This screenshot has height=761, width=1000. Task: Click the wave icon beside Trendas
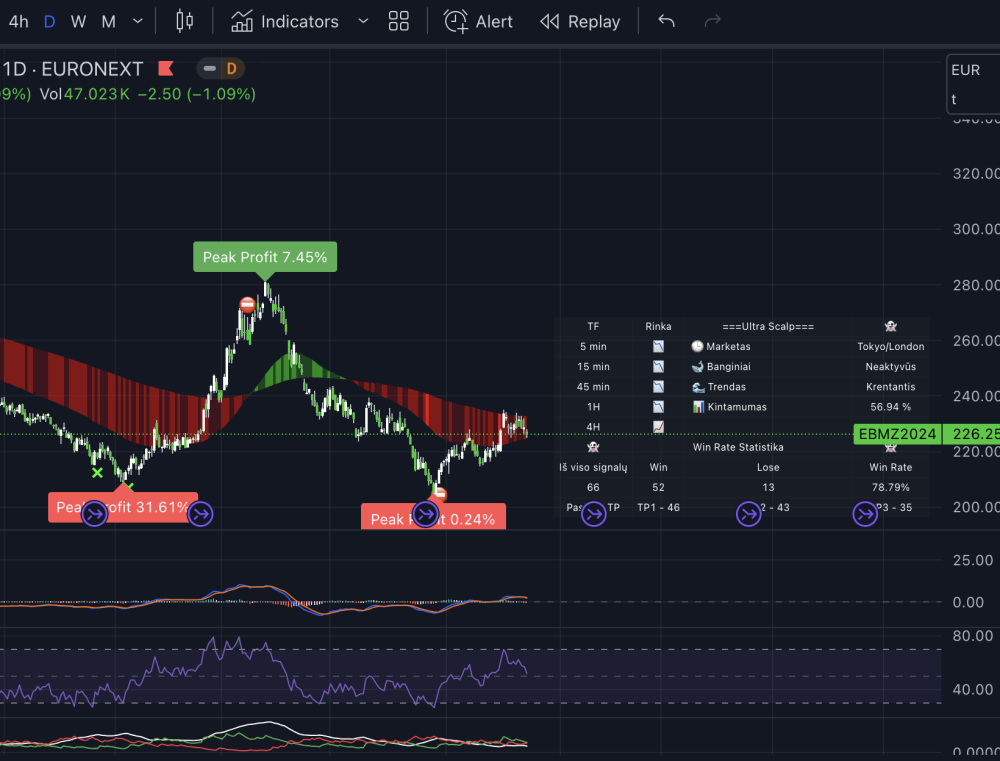pos(698,387)
